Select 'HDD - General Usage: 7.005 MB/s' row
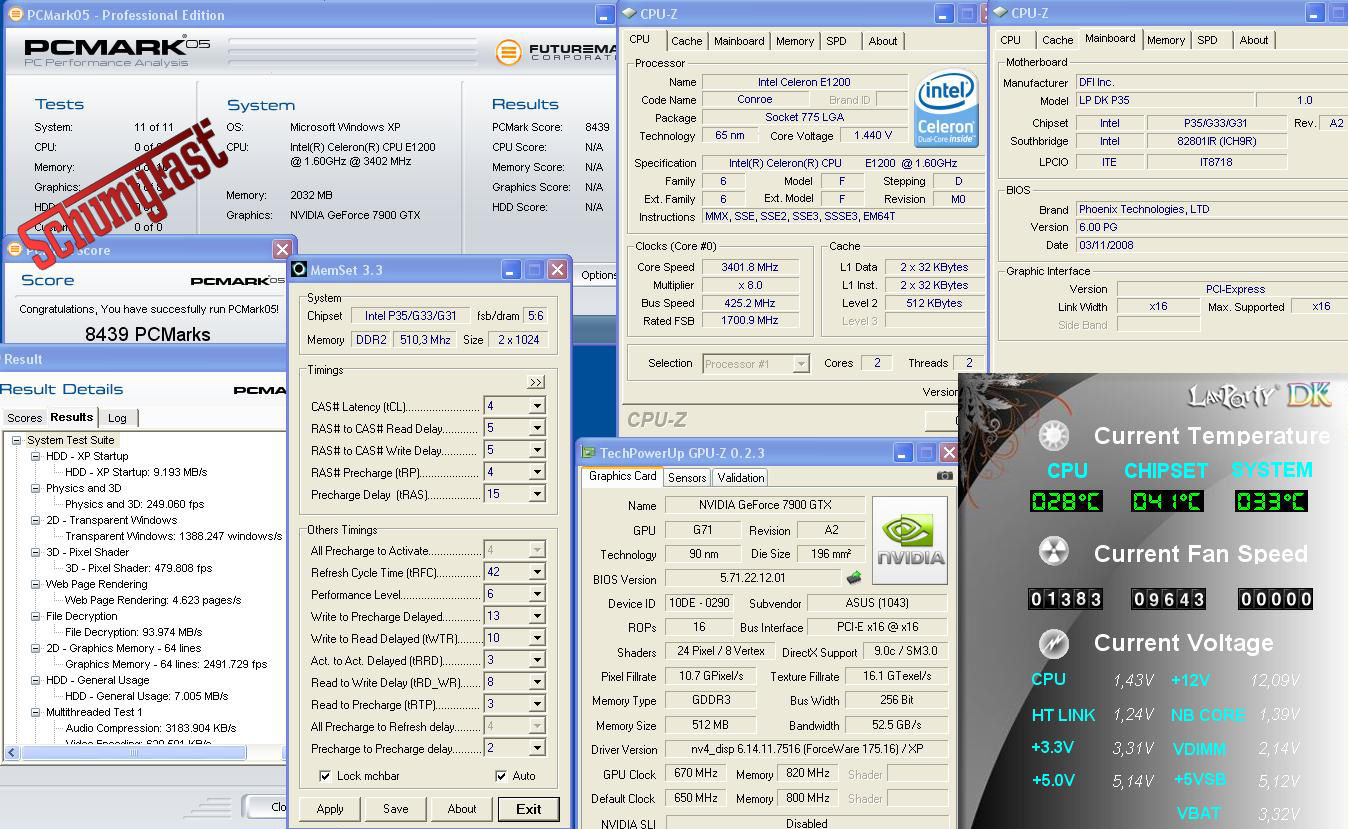This screenshot has width=1348, height=829. [x=147, y=696]
